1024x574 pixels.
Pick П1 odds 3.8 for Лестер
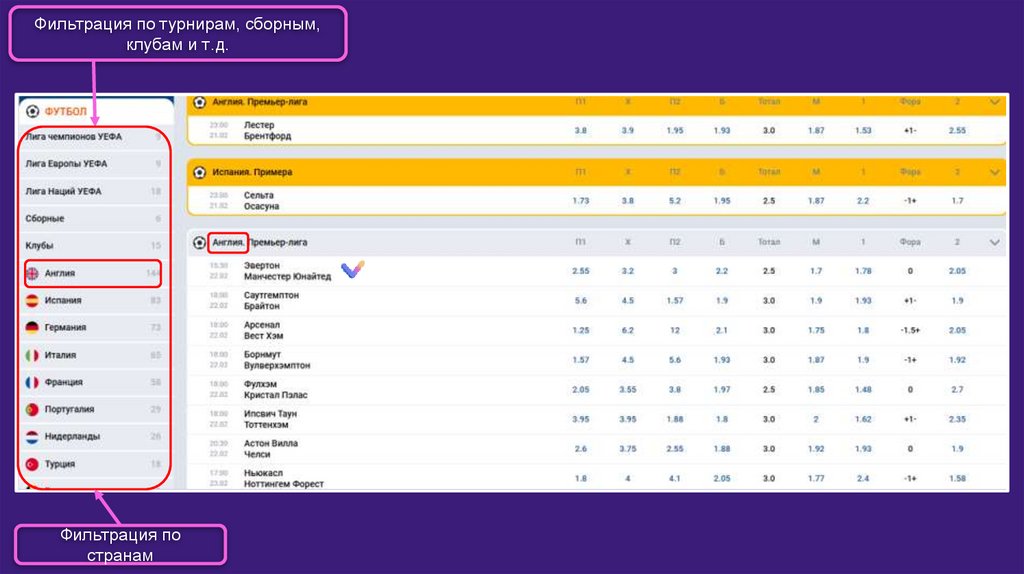[581, 131]
